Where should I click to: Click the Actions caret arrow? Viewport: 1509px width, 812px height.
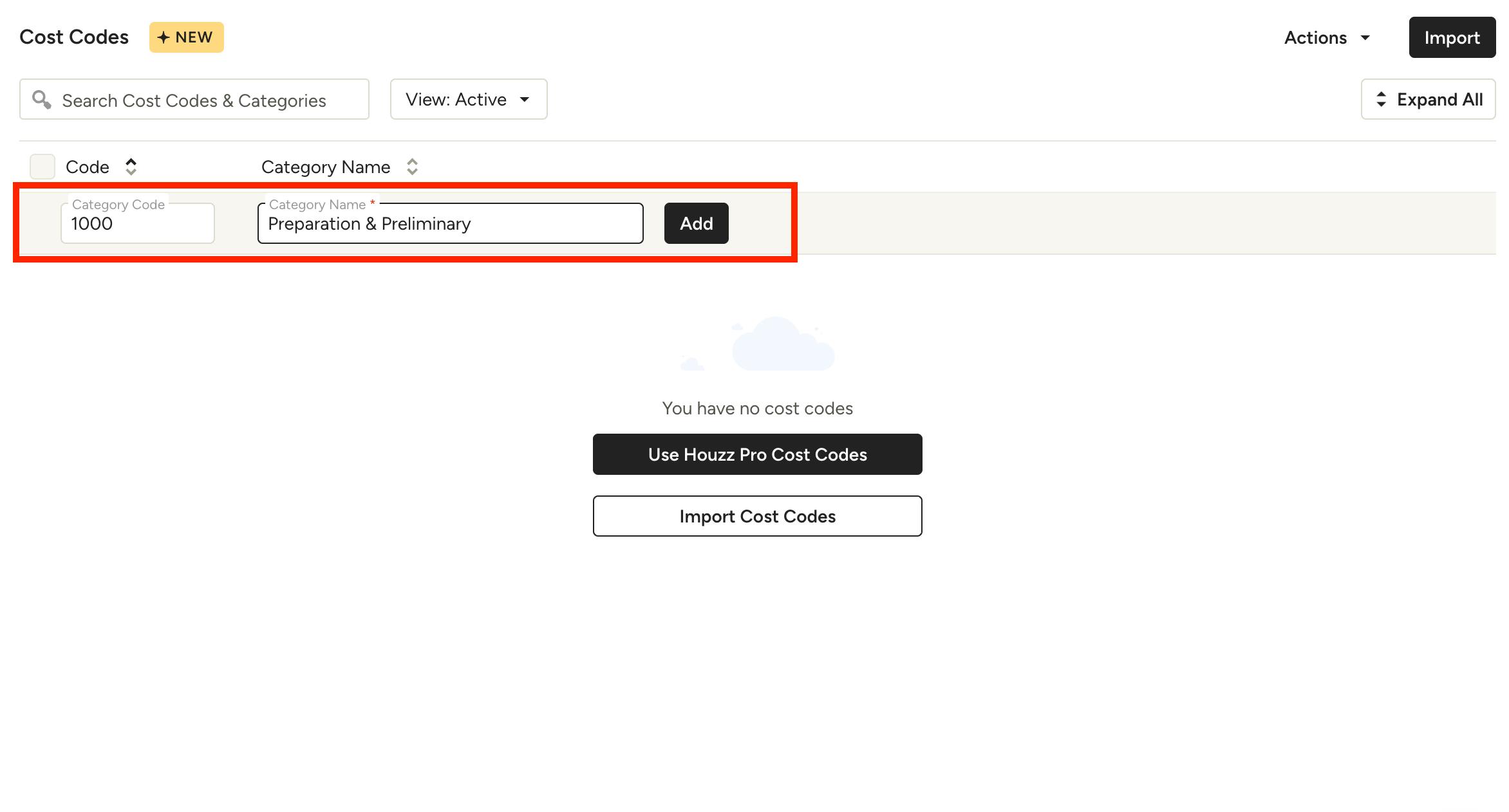1365,38
